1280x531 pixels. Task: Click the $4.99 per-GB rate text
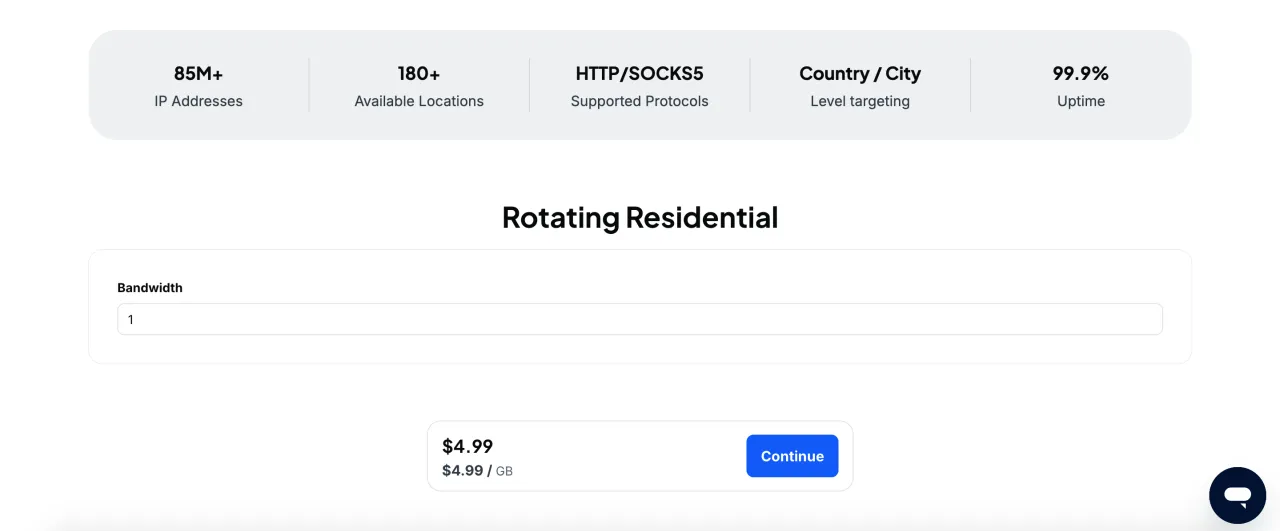463,471
